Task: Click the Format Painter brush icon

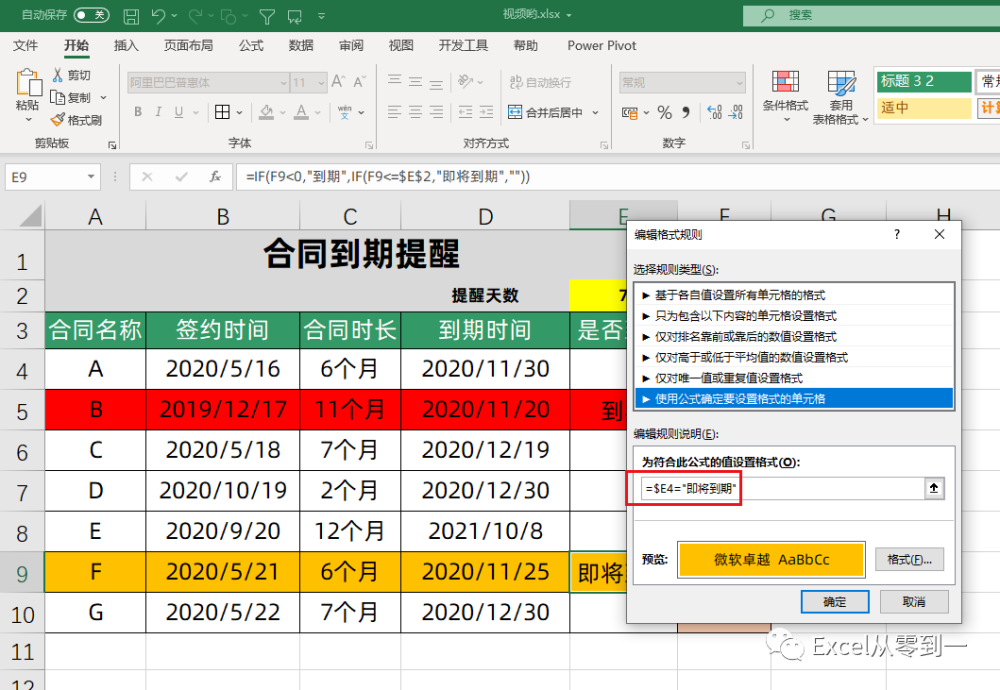Action: 57,119
